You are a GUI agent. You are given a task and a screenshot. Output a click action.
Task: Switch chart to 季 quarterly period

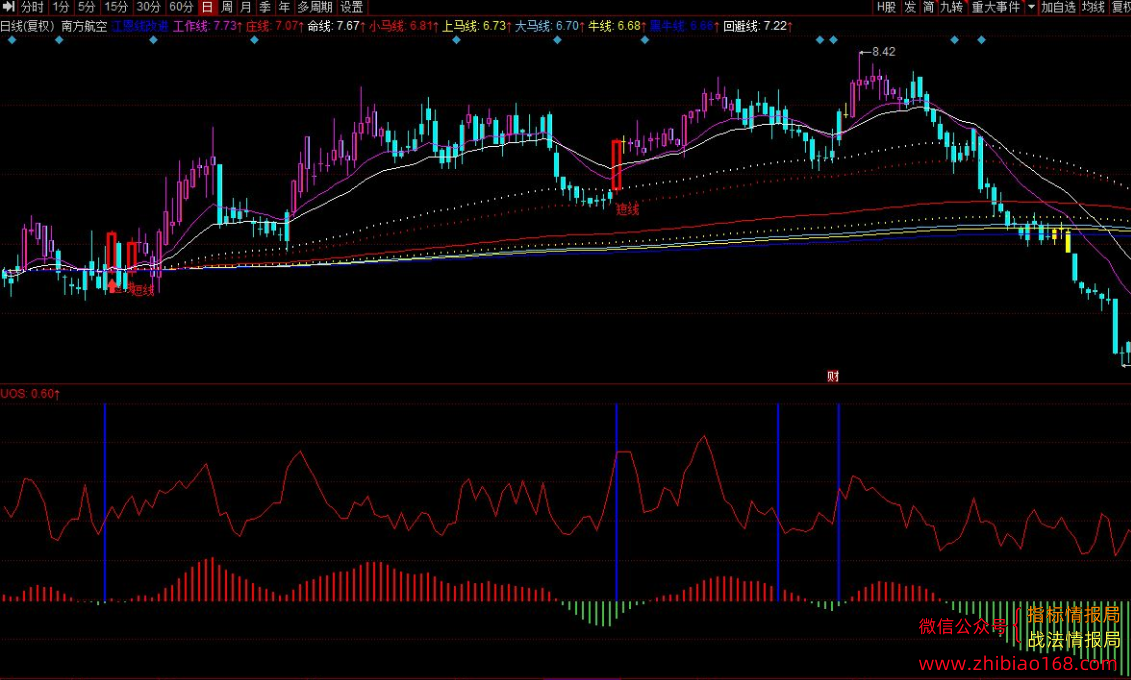tap(265, 6)
